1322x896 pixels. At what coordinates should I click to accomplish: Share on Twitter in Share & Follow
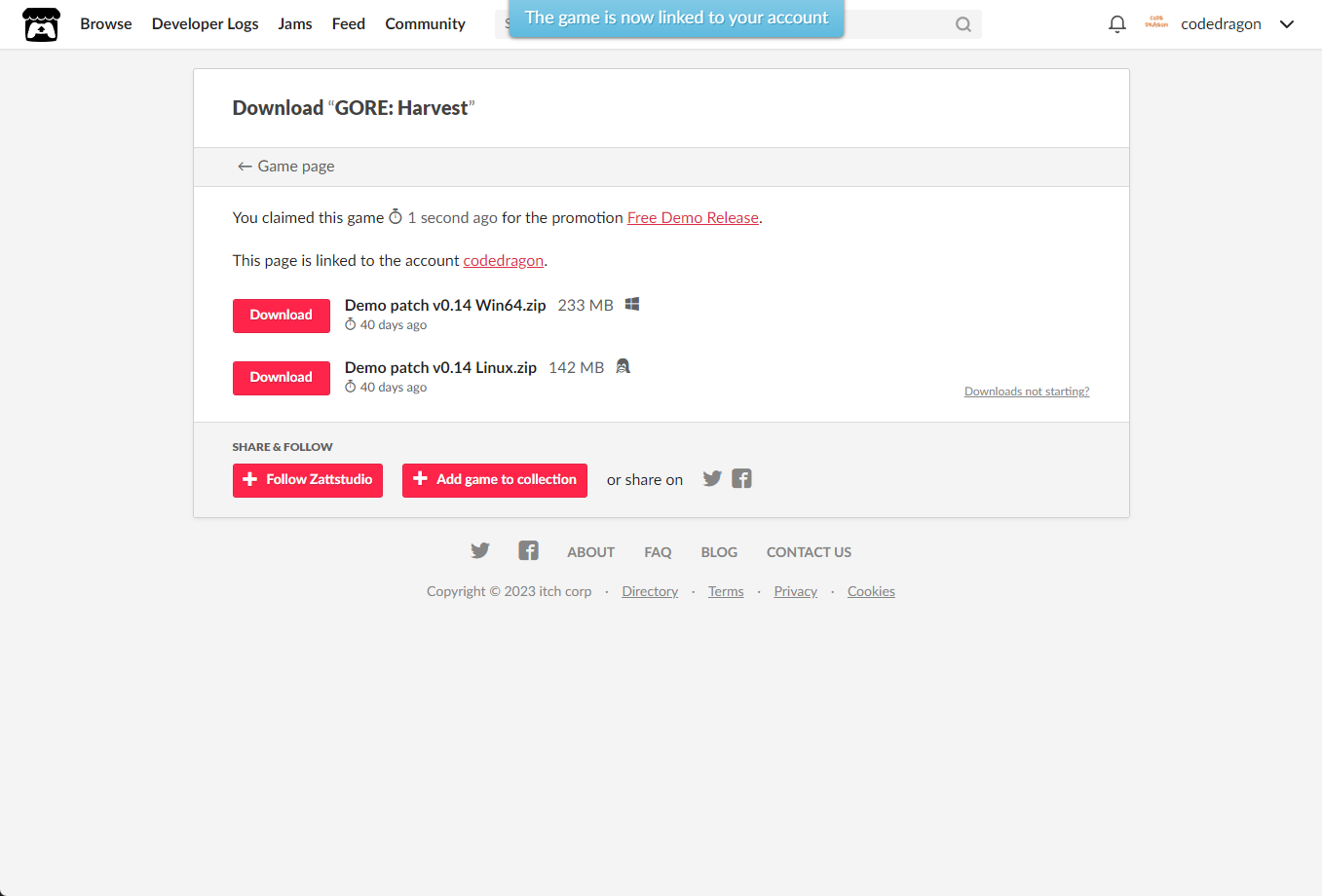(x=712, y=478)
